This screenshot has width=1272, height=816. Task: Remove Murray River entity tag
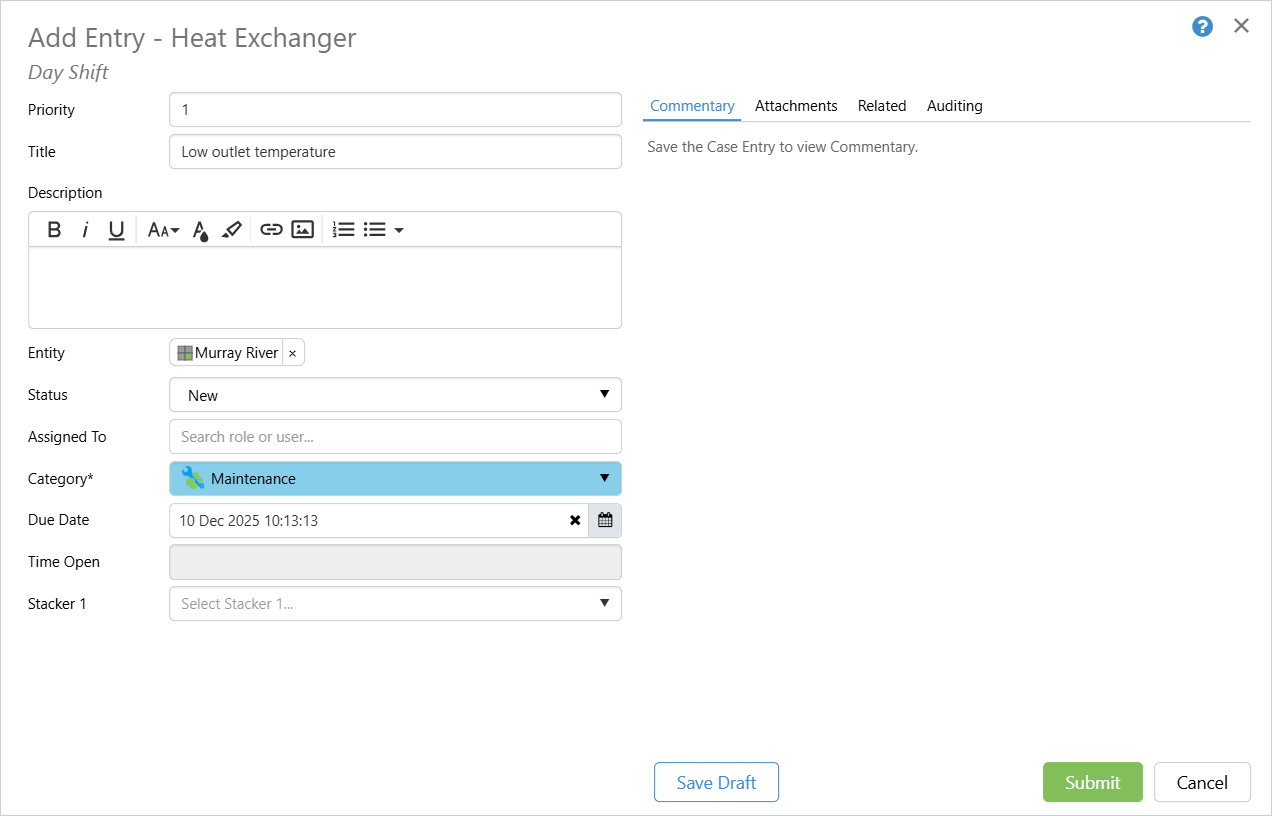coord(292,353)
